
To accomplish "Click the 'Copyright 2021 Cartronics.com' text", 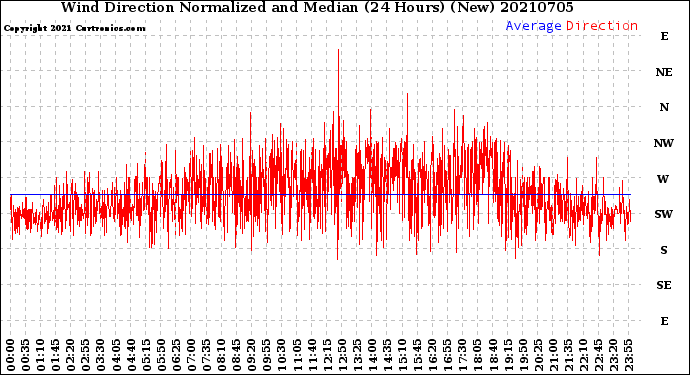I will click(74, 28).
